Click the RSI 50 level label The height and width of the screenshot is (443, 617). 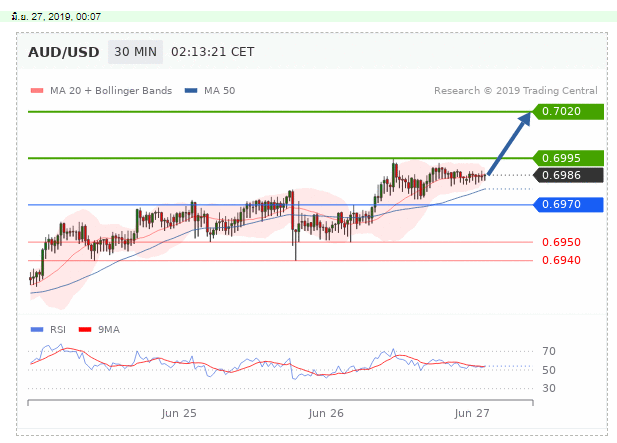[549, 370]
